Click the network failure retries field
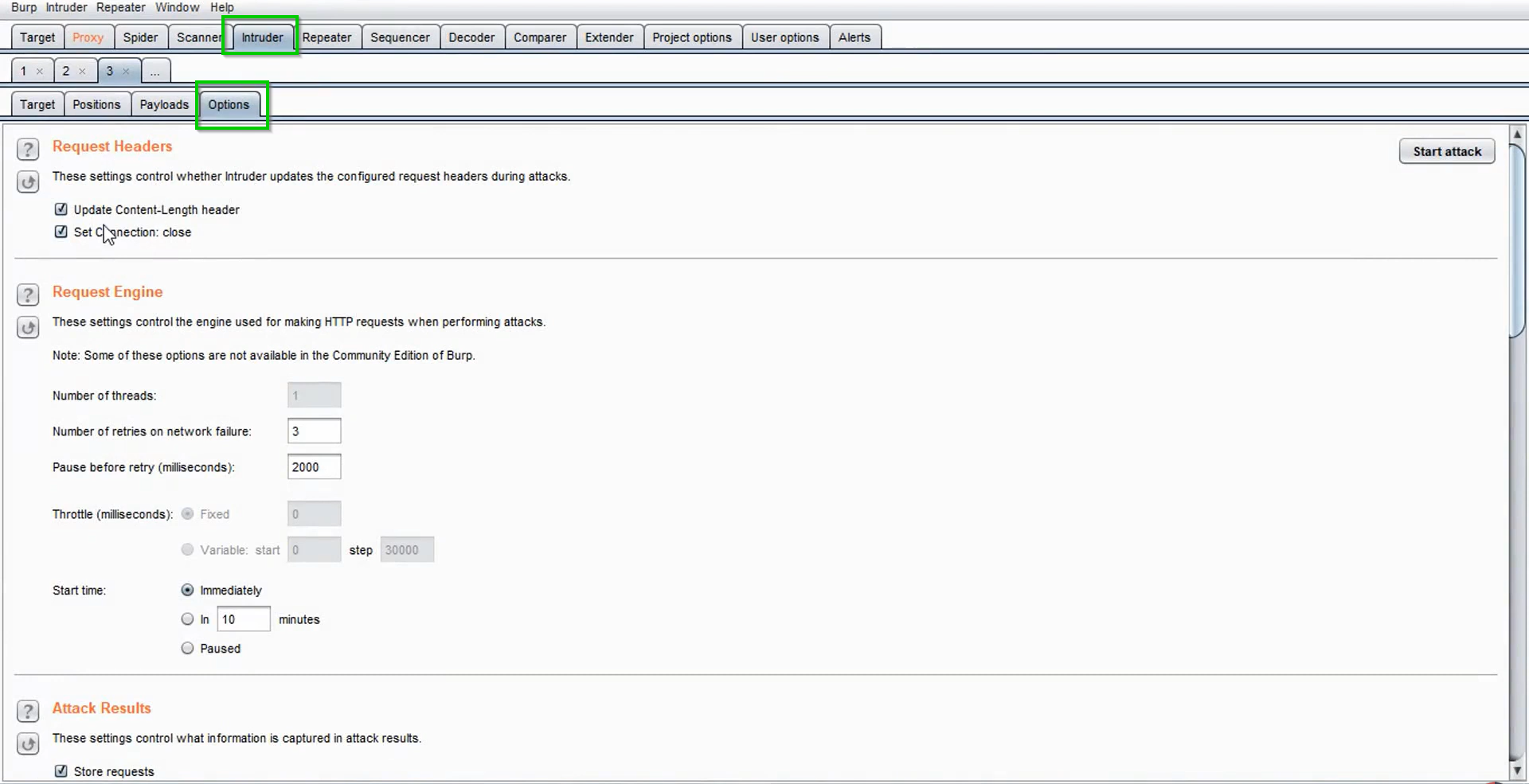The height and width of the screenshot is (784, 1529). 314,431
